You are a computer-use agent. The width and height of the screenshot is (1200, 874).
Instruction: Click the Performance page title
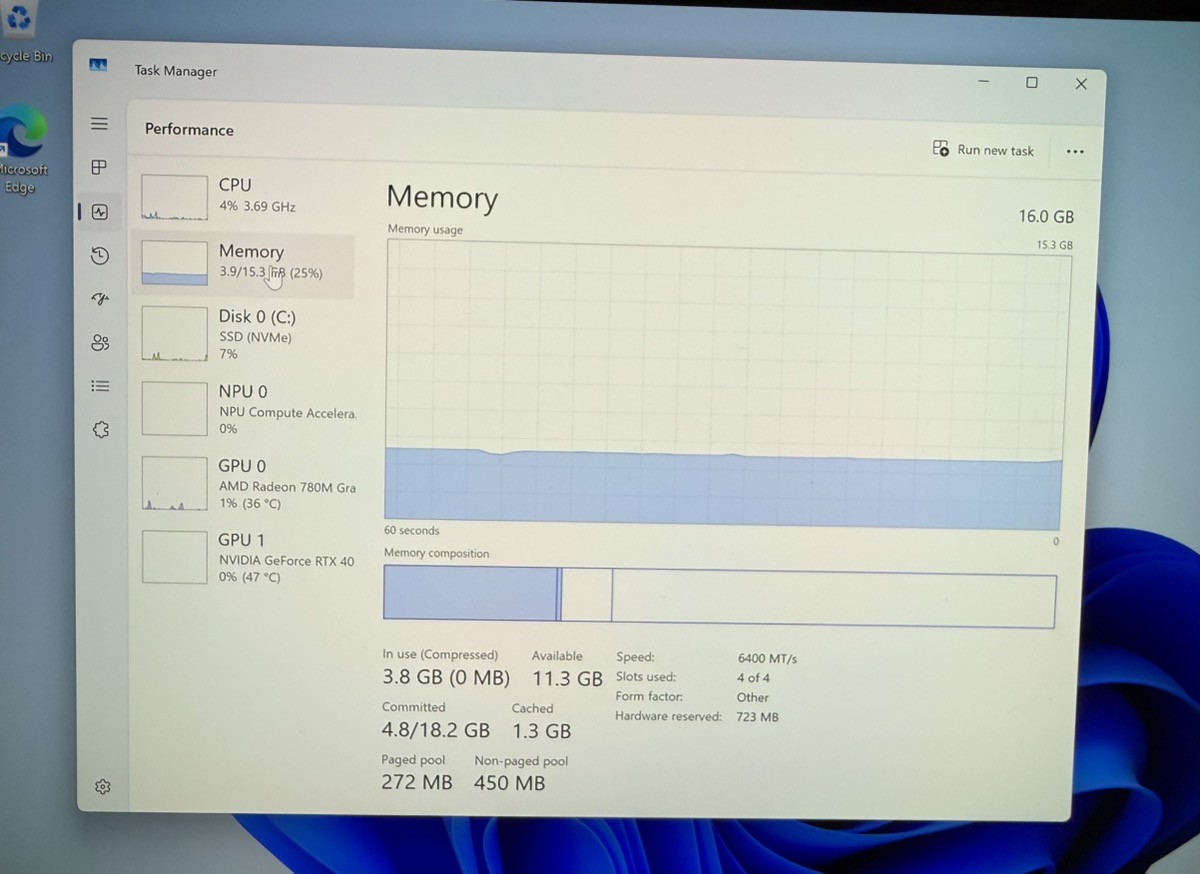[189, 129]
